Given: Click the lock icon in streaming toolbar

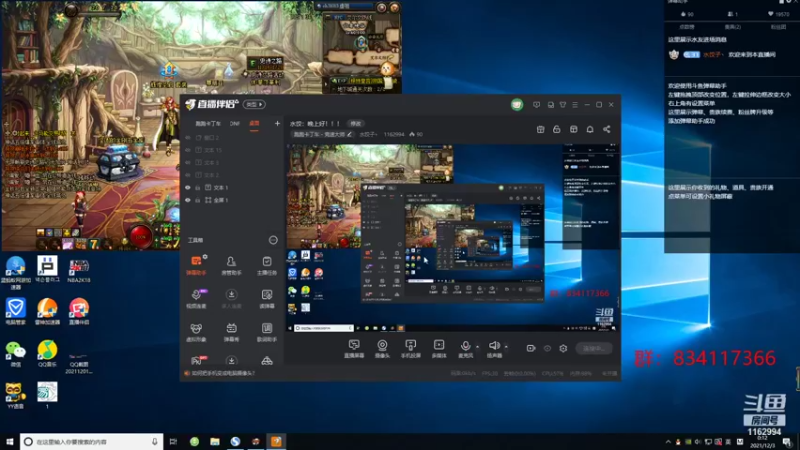Looking at the screenshot, I should 557,130.
